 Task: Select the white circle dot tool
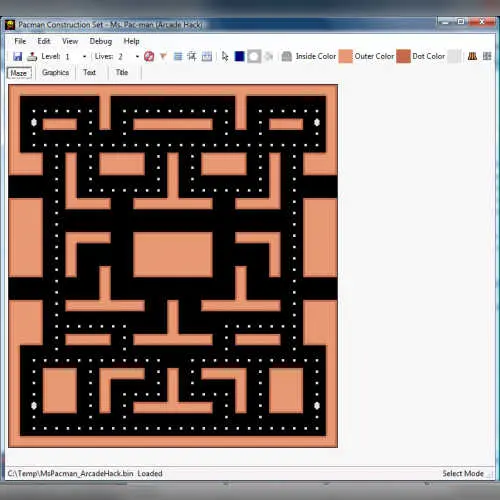pyautogui.click(x=254, y=56)
